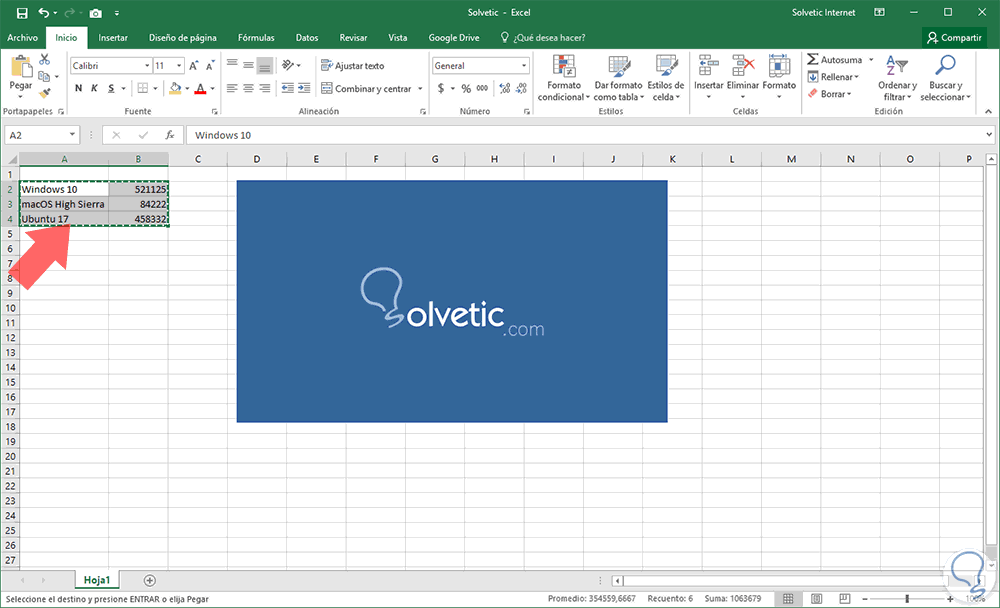Open the General number format dropdown
The image size is (1000, 608).
(x=524, y=66)
